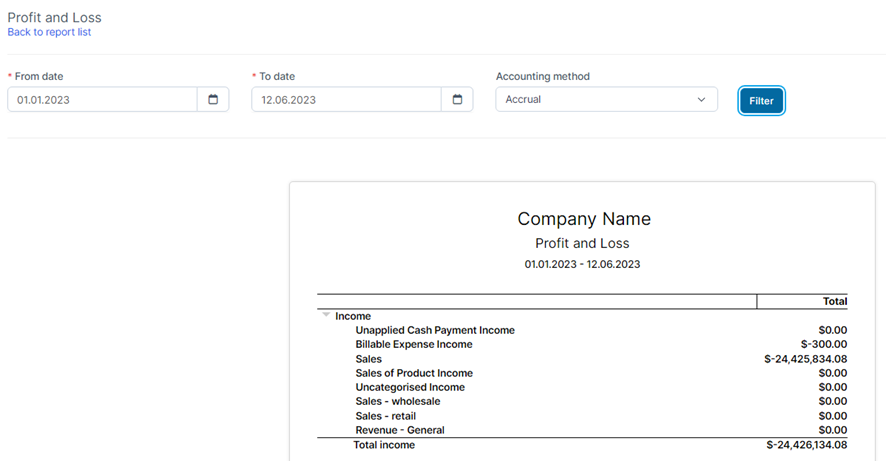Screen dimensions: 886x461
Task: Click the Total income row label
Action: pos(384,445)
